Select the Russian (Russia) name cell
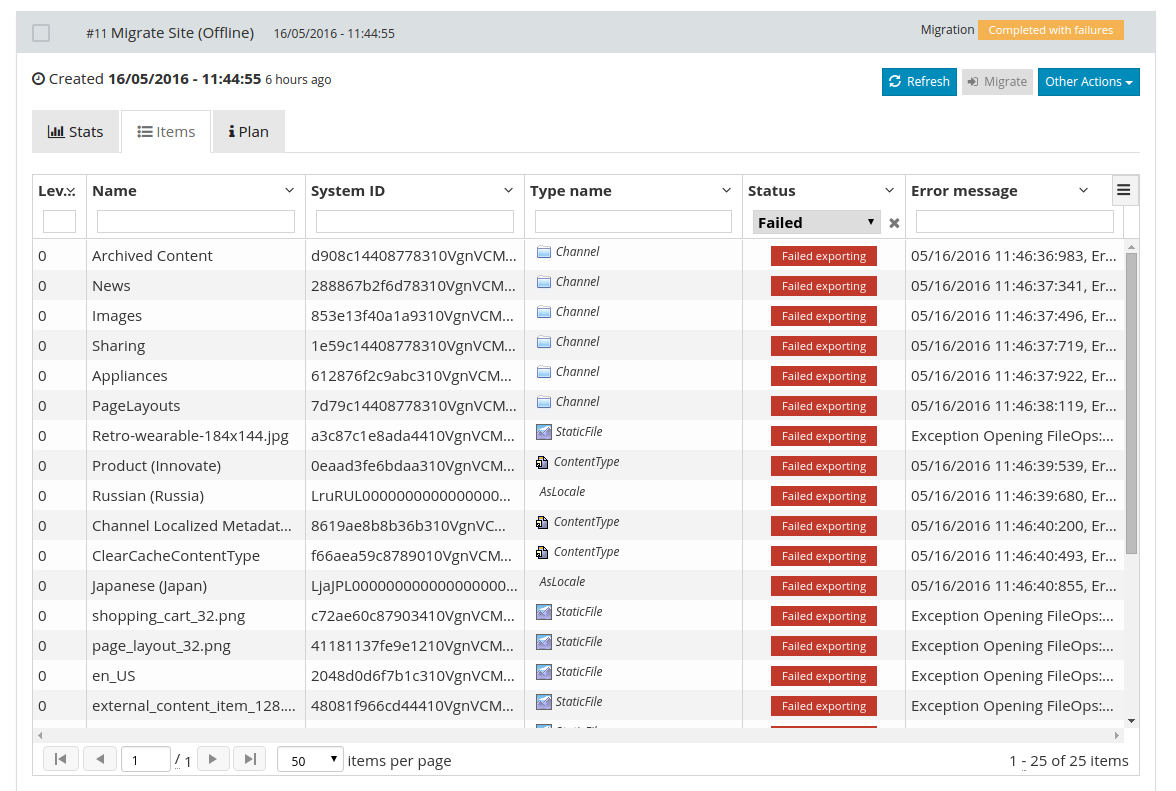The height and width of the screenshot is (791, 1176). 196,496
